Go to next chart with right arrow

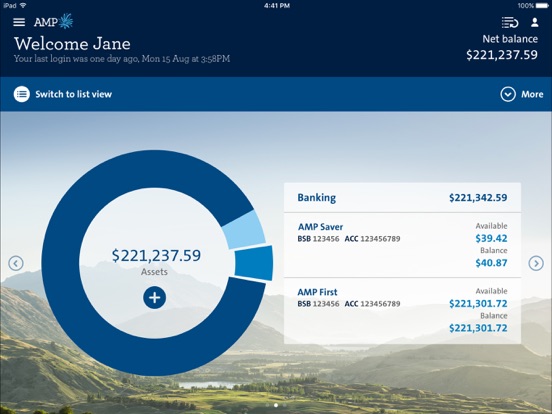tap(536, 263)
